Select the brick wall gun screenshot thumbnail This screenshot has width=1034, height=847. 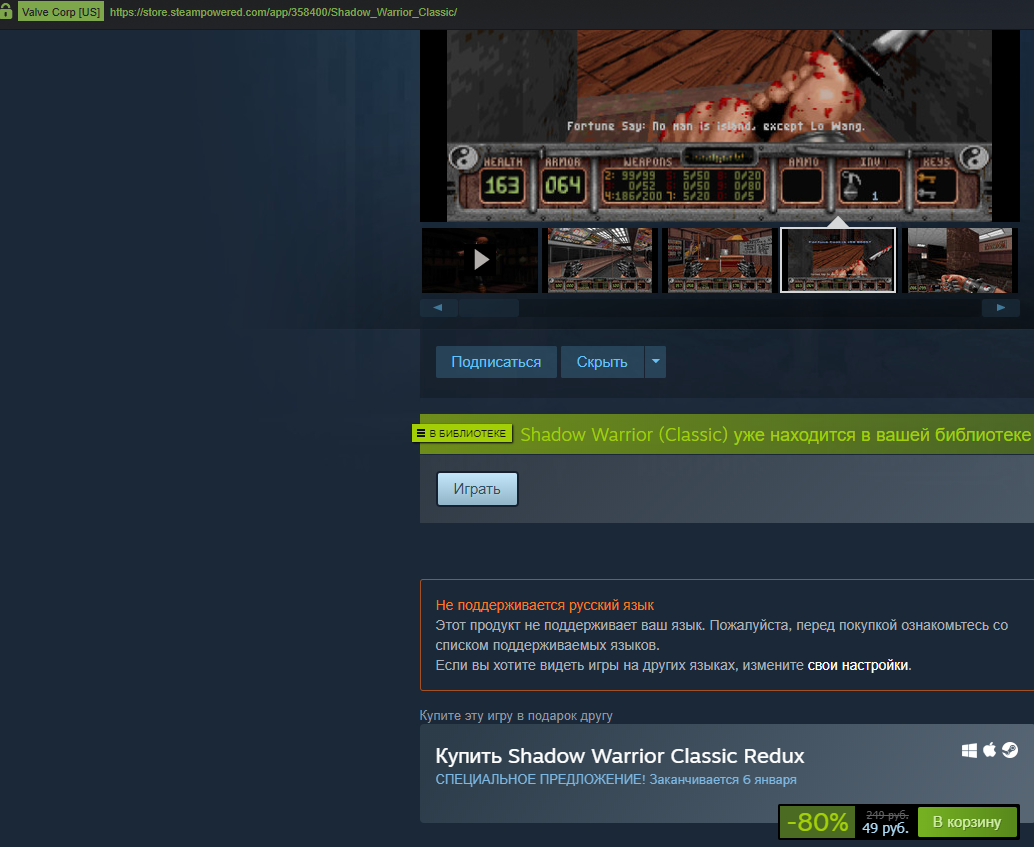tap(959, 260)
